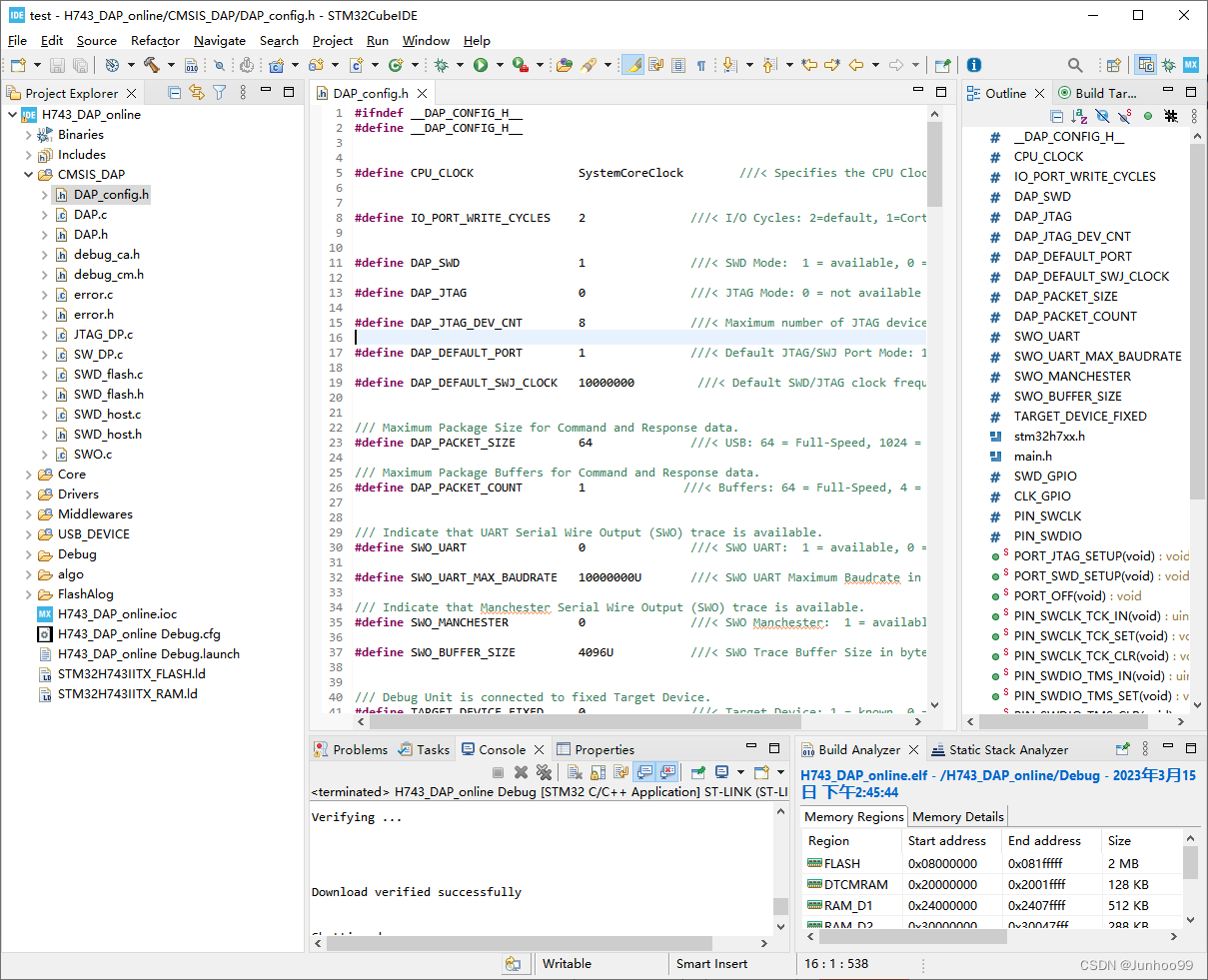Screen dimensions: 1208x980
Task: Open the filter funnel icon in Project Explorer
Action: tap(219, 93)
